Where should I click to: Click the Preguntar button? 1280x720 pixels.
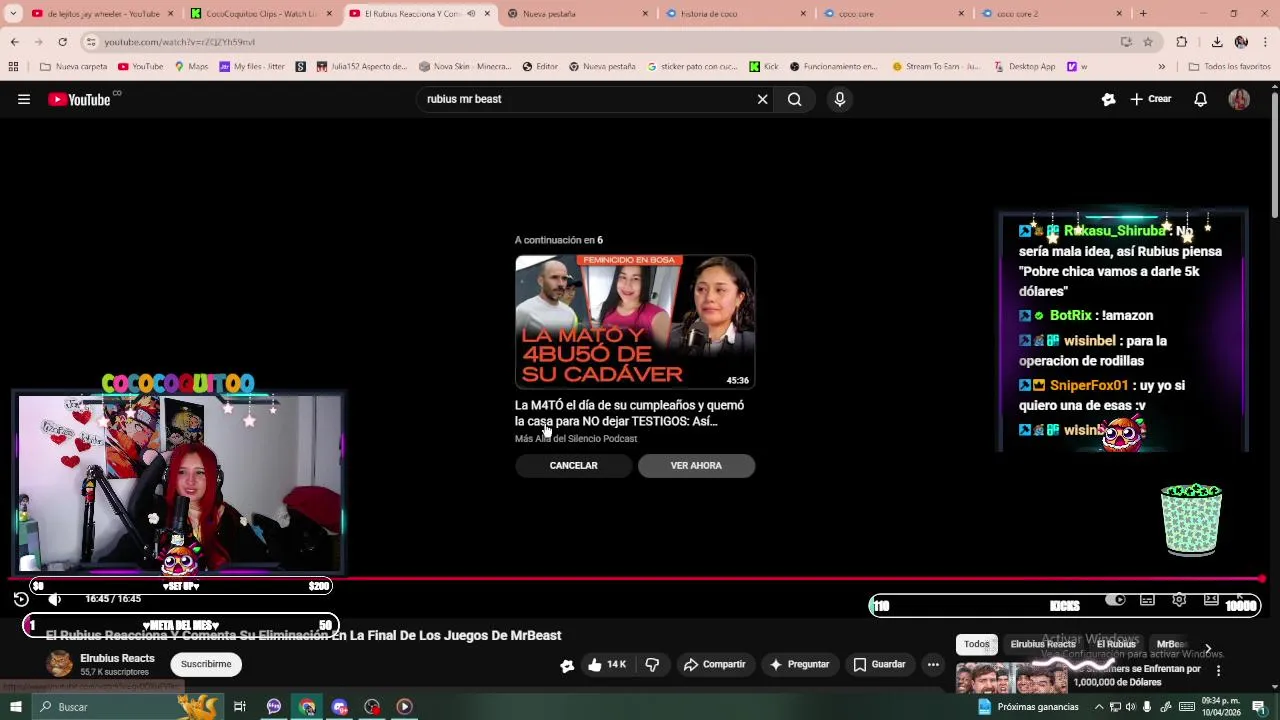click(x=799, y=664)
